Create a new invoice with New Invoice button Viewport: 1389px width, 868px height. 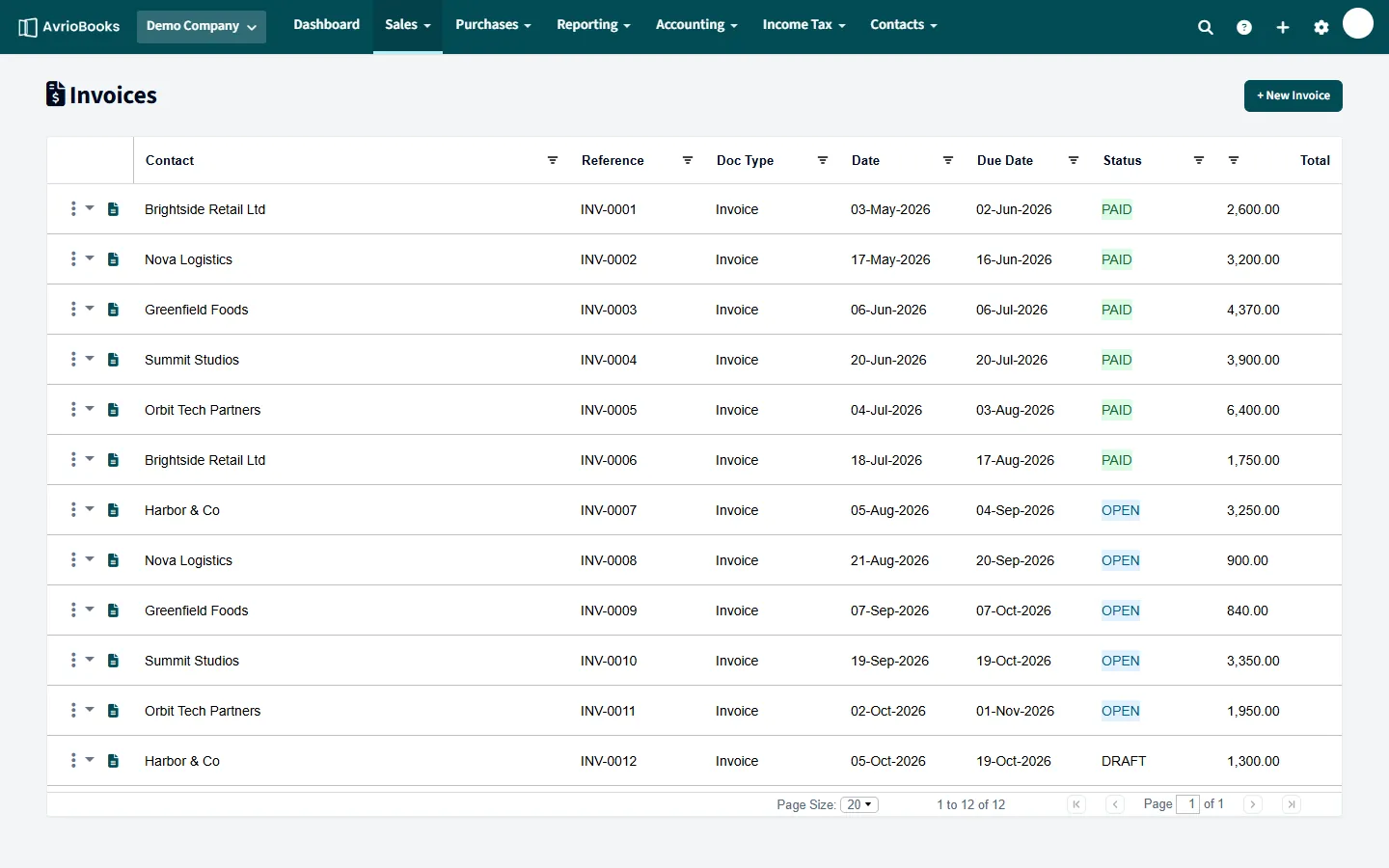point(1294,95)
